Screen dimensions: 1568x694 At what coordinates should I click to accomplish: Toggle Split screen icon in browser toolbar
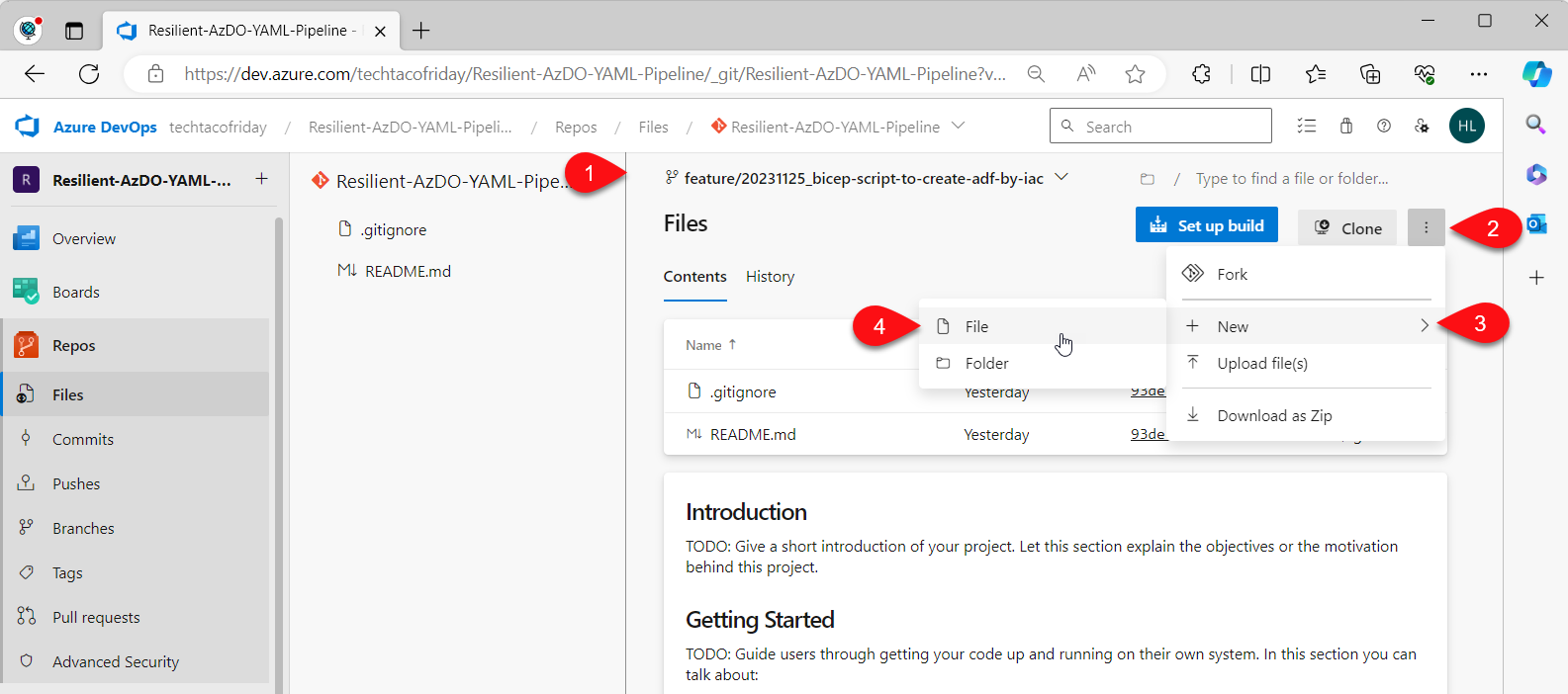(1260, 74)
